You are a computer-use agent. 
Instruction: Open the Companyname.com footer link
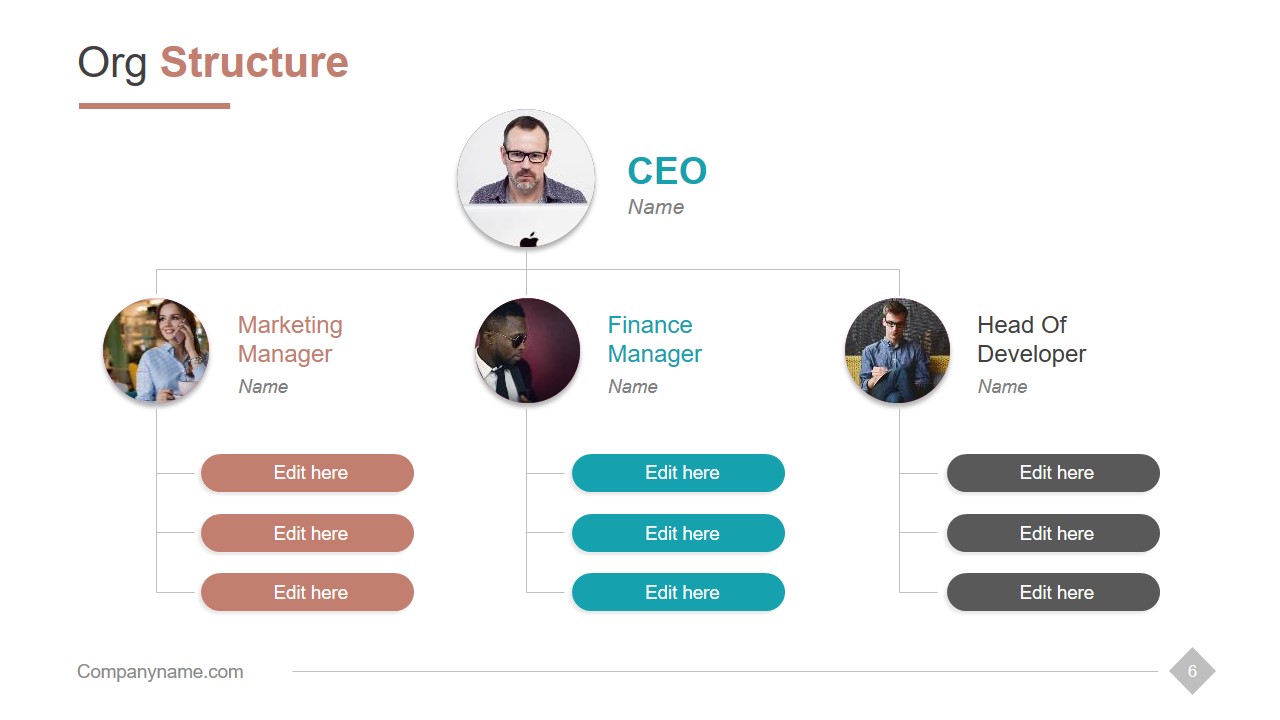point(160,672)
